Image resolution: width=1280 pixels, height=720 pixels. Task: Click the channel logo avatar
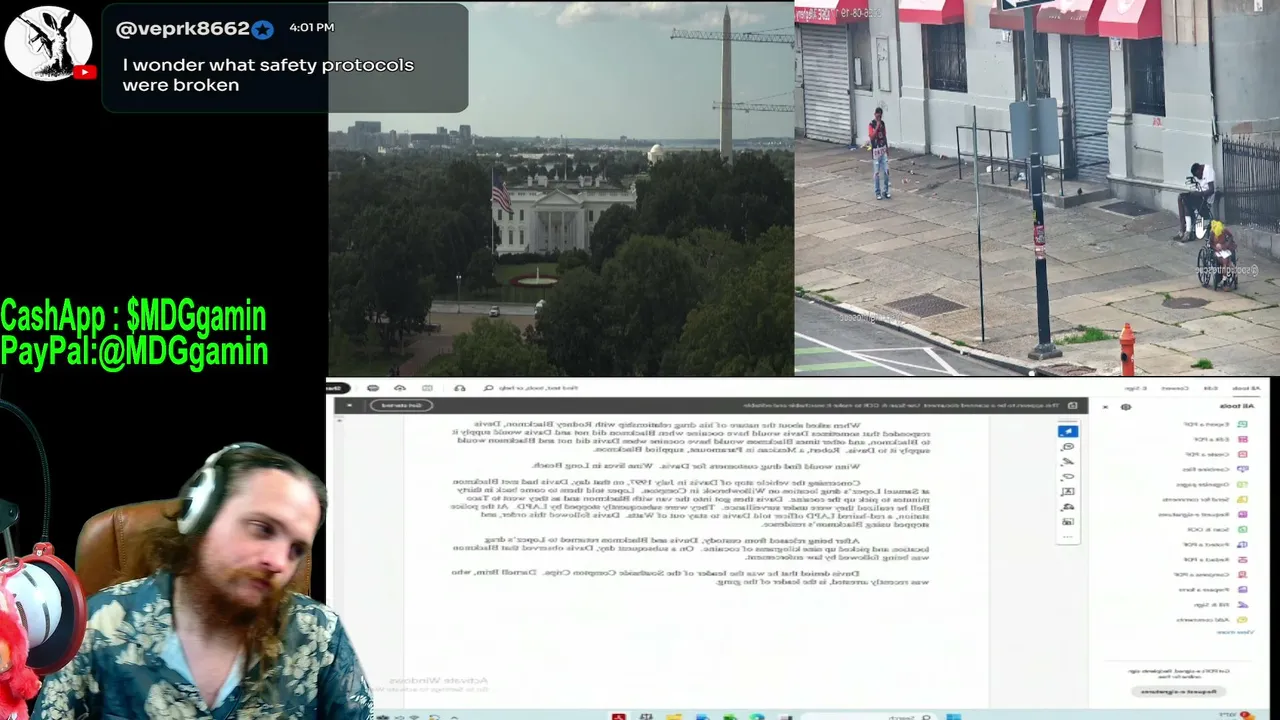coord(48,44)
